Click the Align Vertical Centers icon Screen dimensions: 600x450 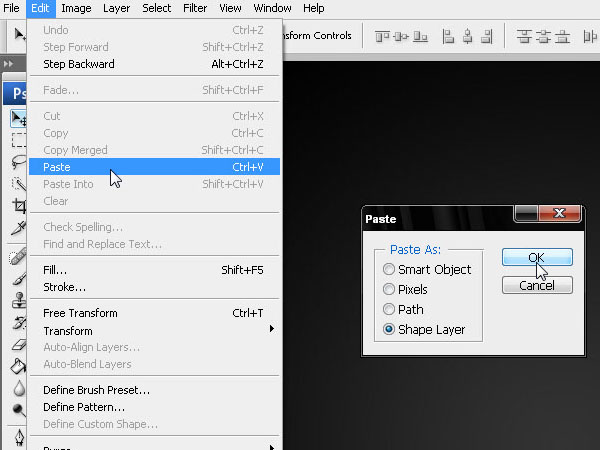point(401,37)
